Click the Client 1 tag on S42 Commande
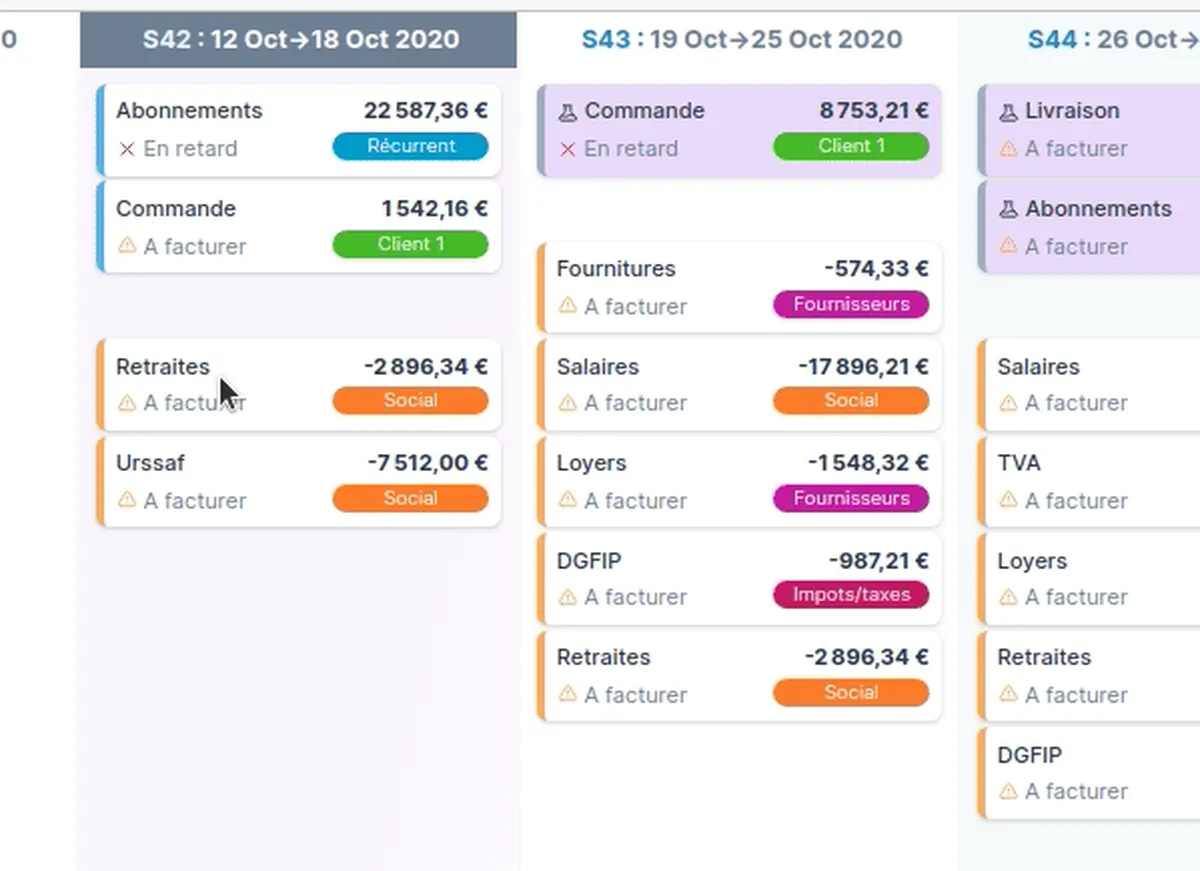Viewport: 1200px width, 871px height. pos(410,244)
